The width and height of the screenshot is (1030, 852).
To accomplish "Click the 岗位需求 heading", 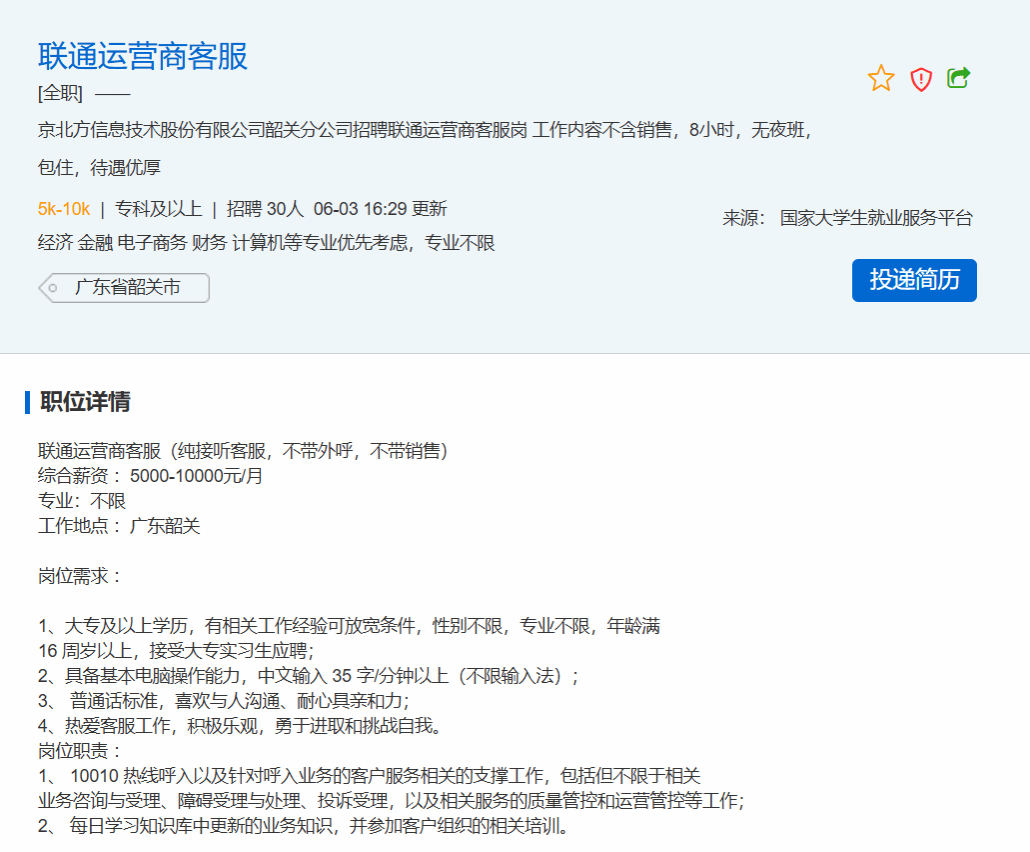I will click(80, 576).
